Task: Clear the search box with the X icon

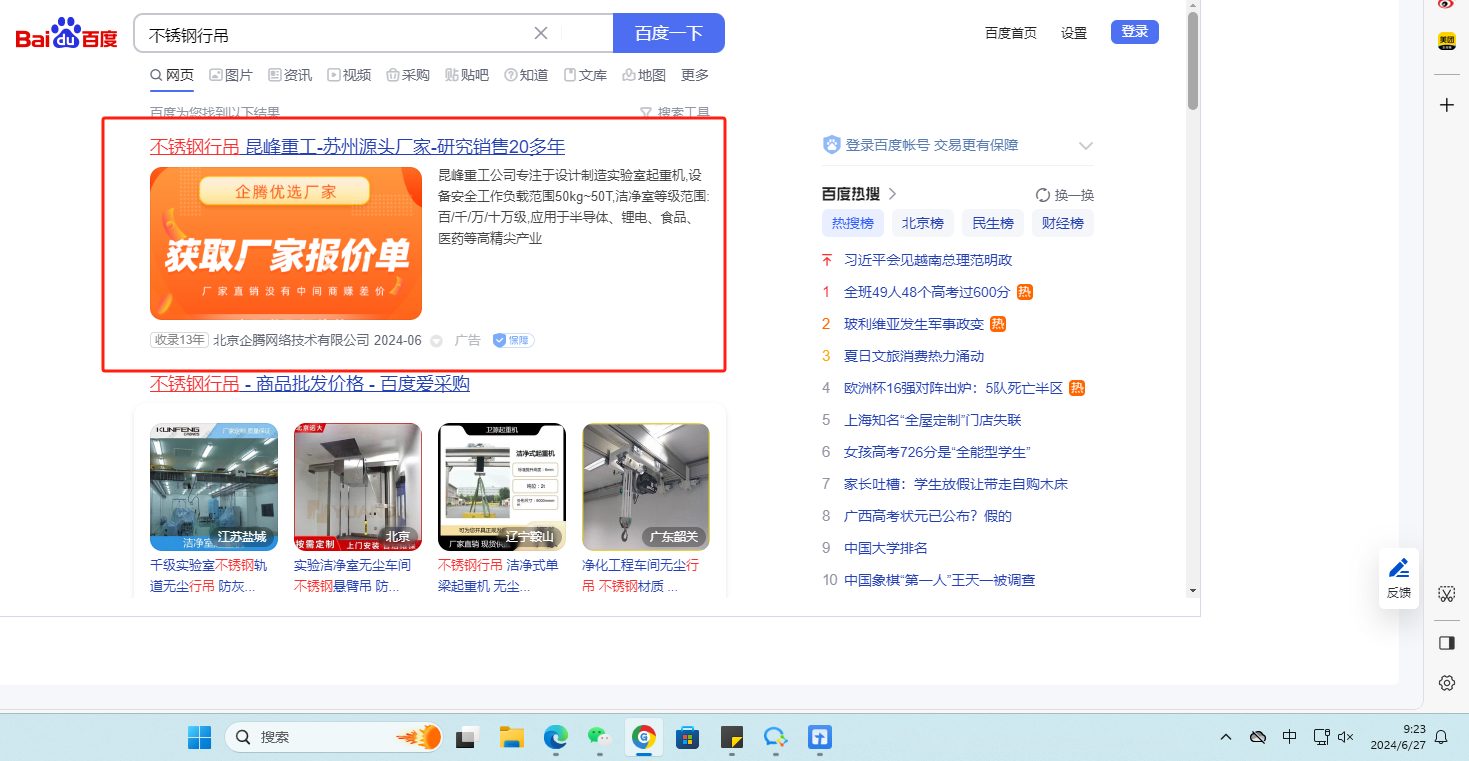Action: 541,33
